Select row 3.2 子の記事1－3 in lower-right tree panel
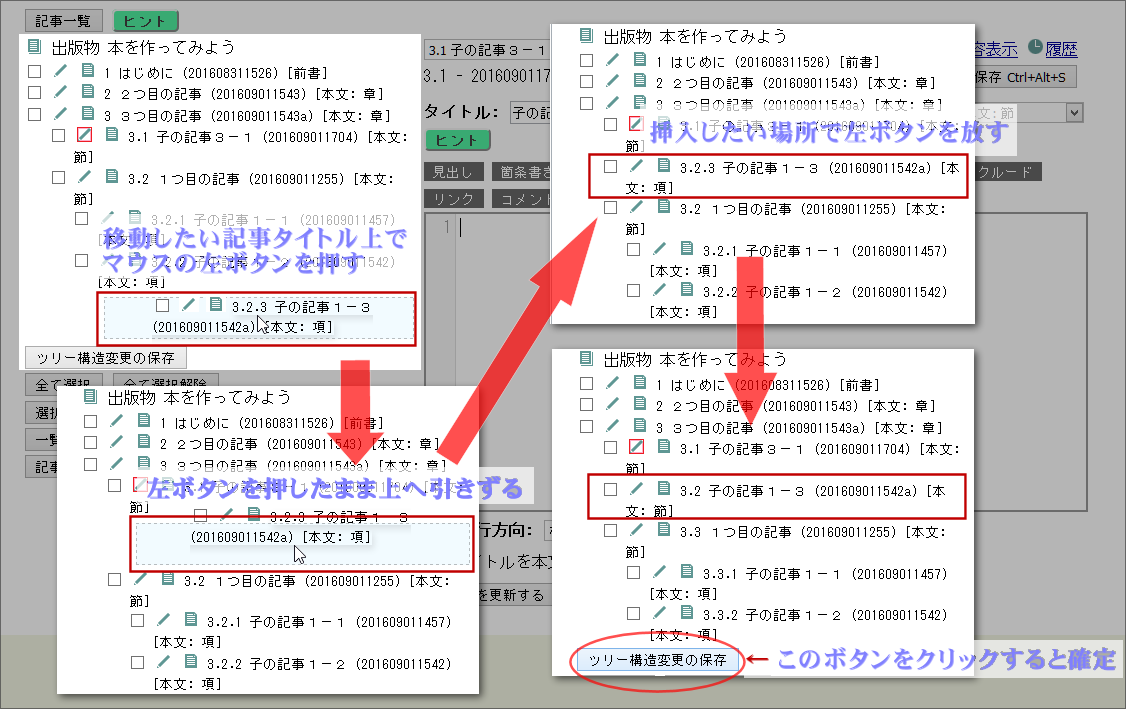The height and width of the screenshot is (709, 1126). pyautogui.click(x=776, y=499)
